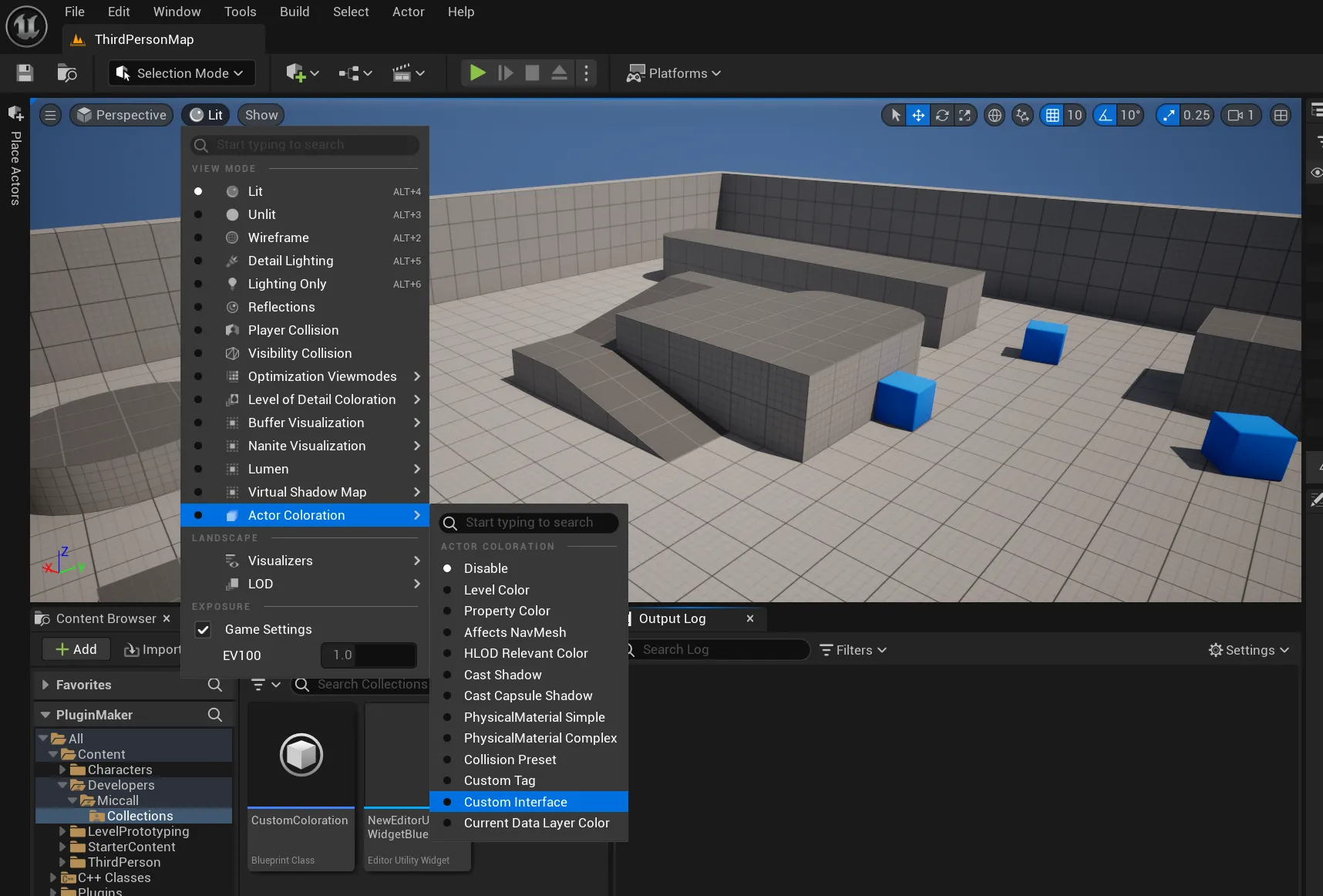The image size is (1323, 896).
Task: Switch to the Output Log tab
Action: click(672, 618)
